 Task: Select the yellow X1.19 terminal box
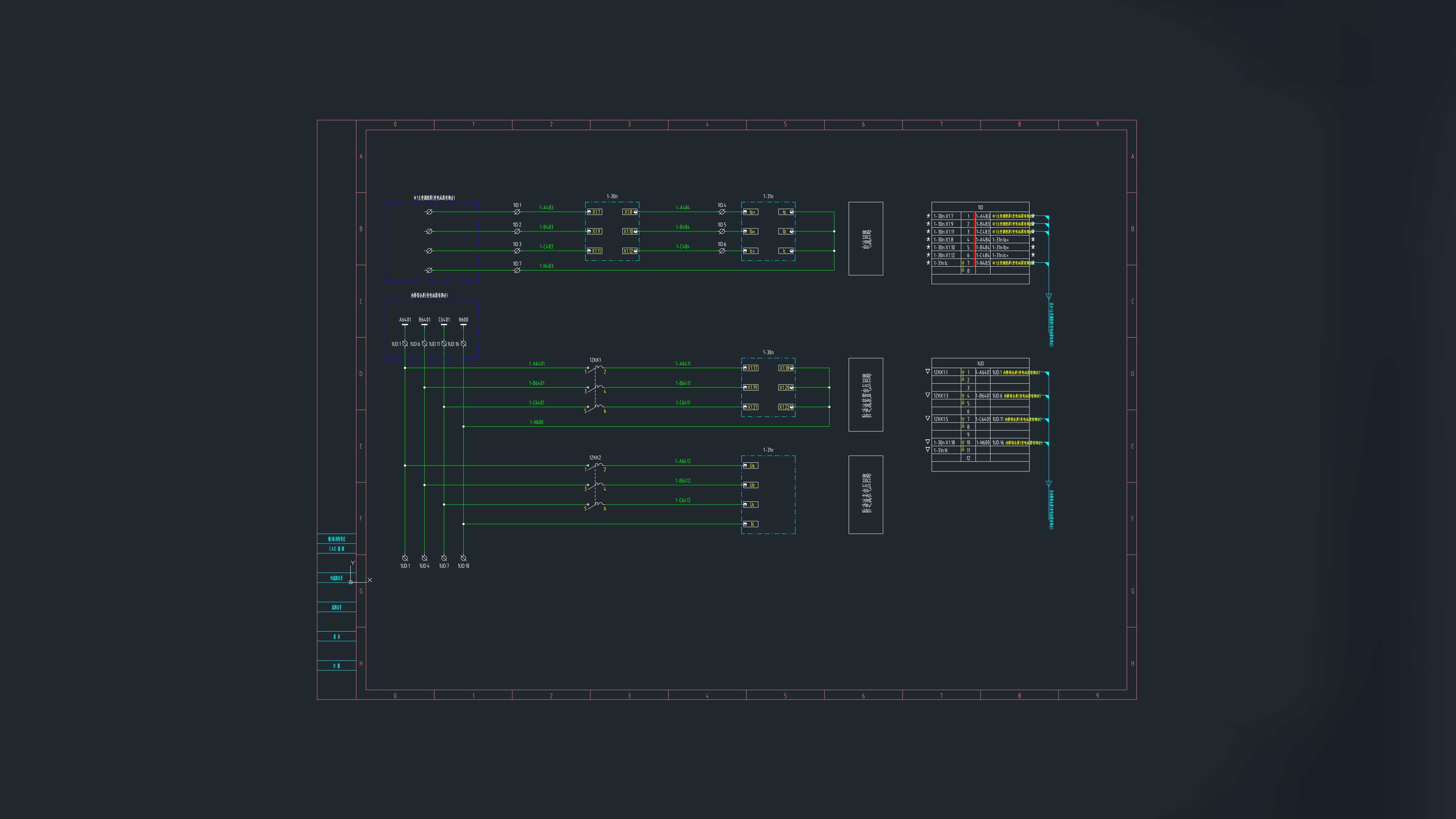click(x=751, y=387)
